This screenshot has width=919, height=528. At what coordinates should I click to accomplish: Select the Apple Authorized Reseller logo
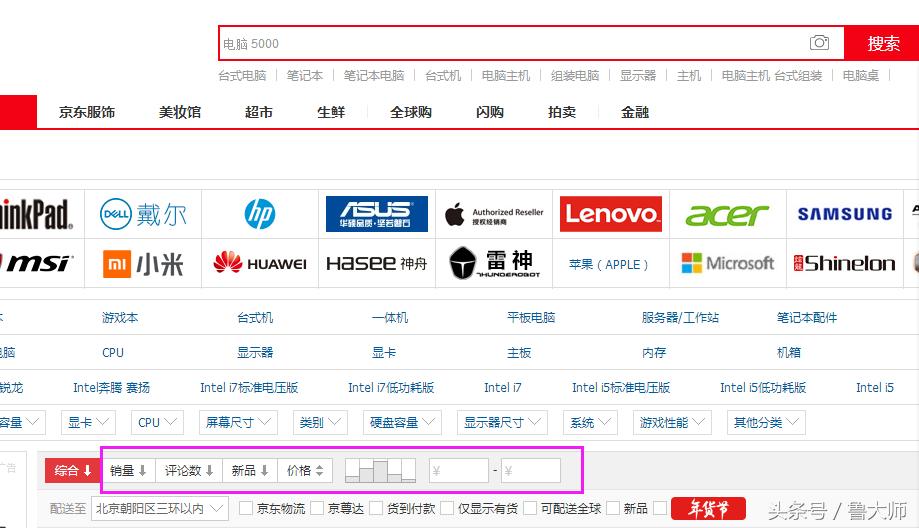point(494,215)
